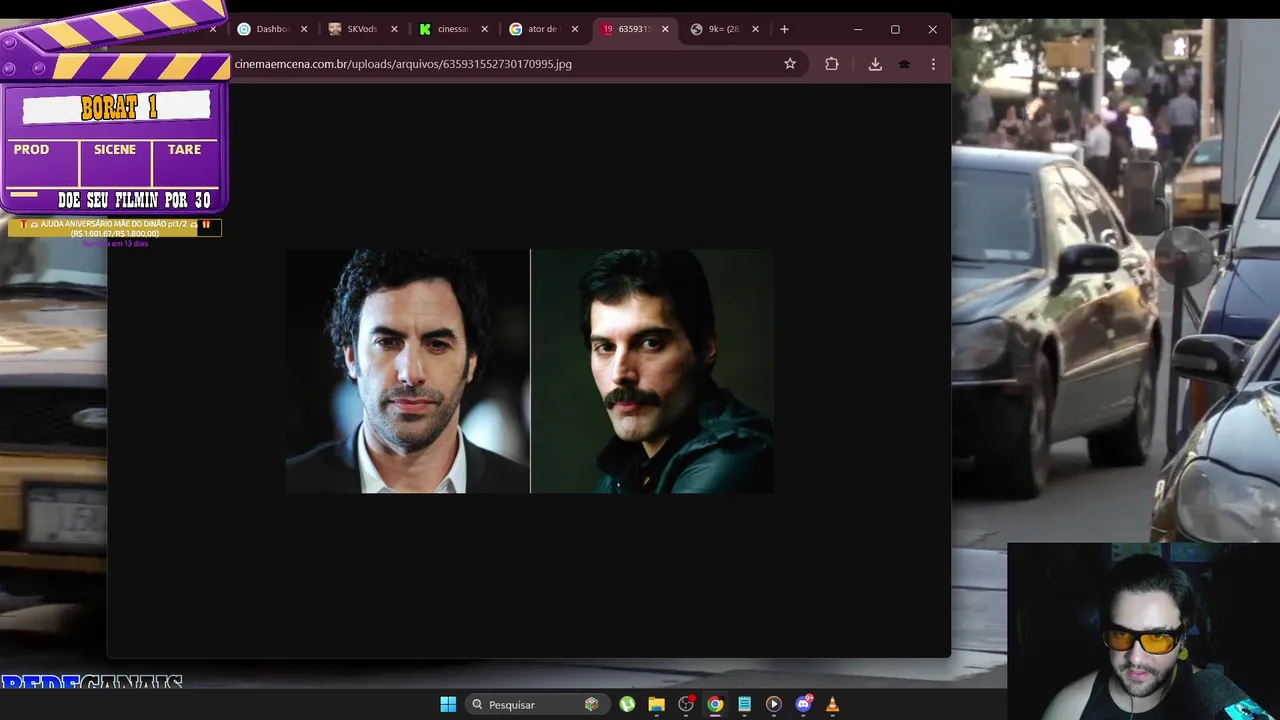Screen dimensions: 1280x720
Task: Open the incognito profile icon
Action: coord(904,64)
